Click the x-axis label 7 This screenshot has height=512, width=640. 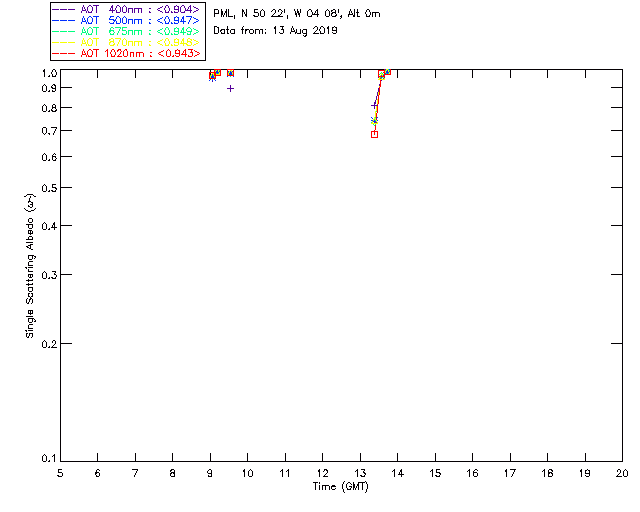coord(135,474)
